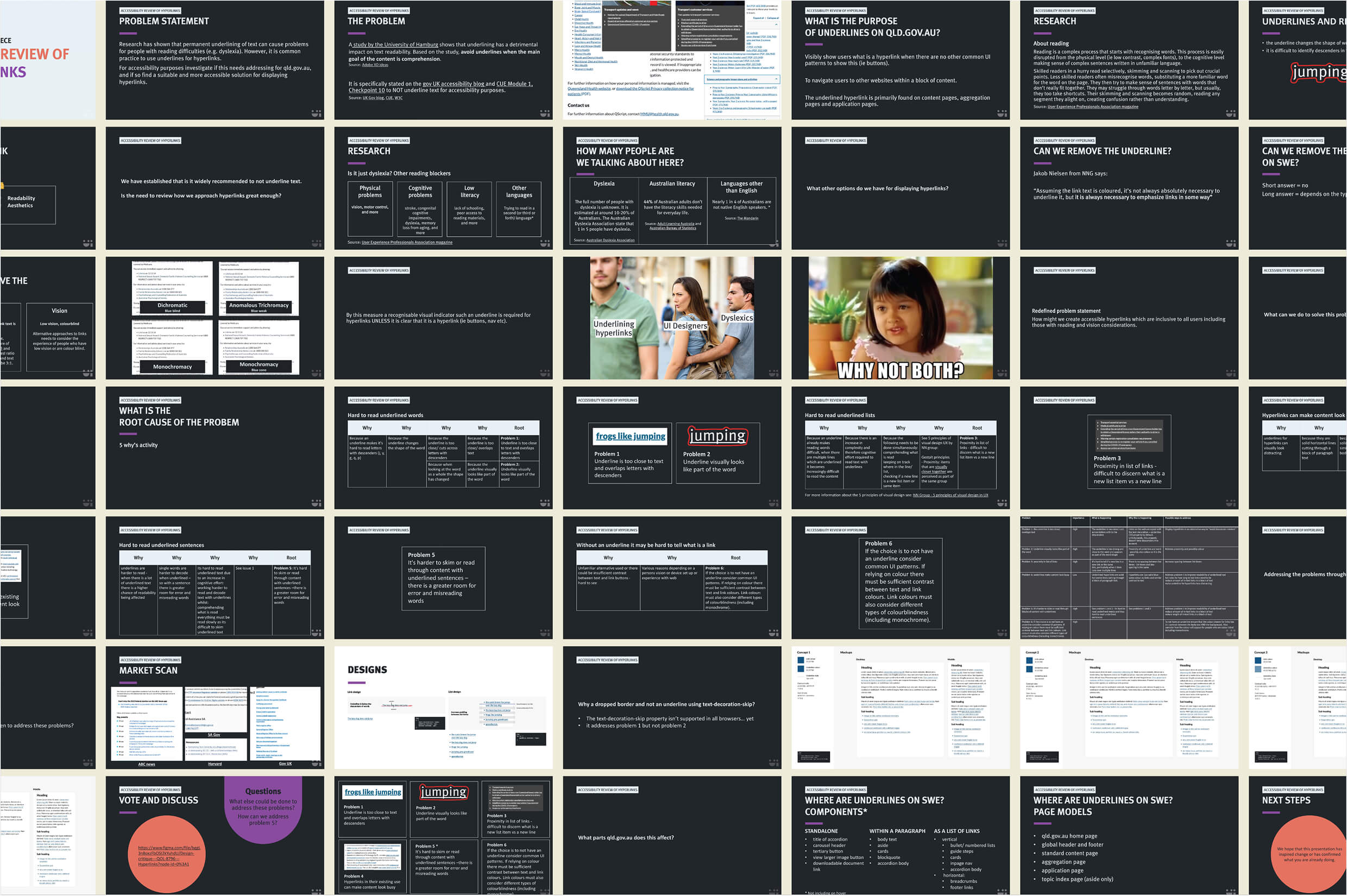Select the Jakob Nielsen quote slide
Viewport: 1347px width, 896px height.
pos(1129,188)
